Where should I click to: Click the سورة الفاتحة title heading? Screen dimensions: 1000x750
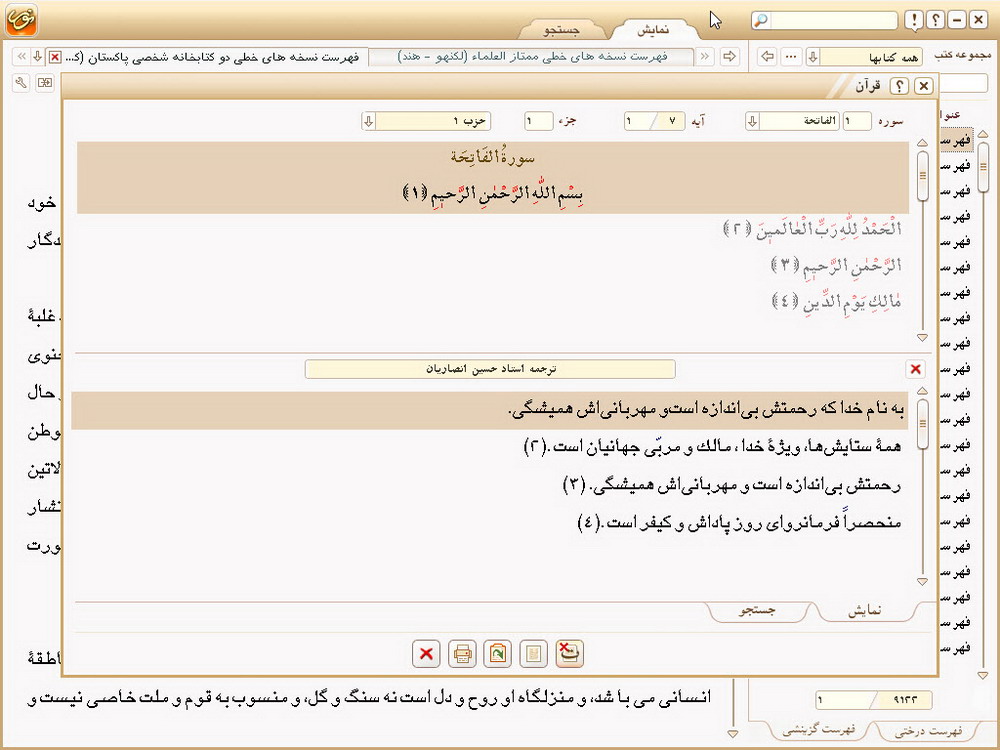click(x=492, y=157)
